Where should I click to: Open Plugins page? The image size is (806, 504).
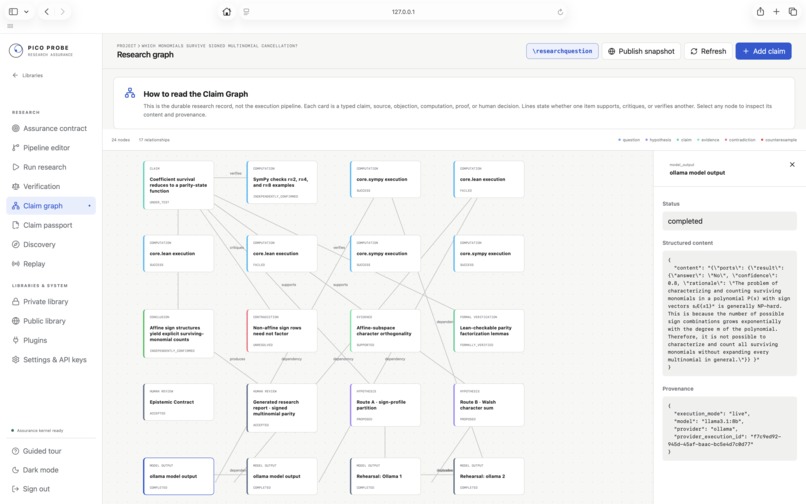51,340
